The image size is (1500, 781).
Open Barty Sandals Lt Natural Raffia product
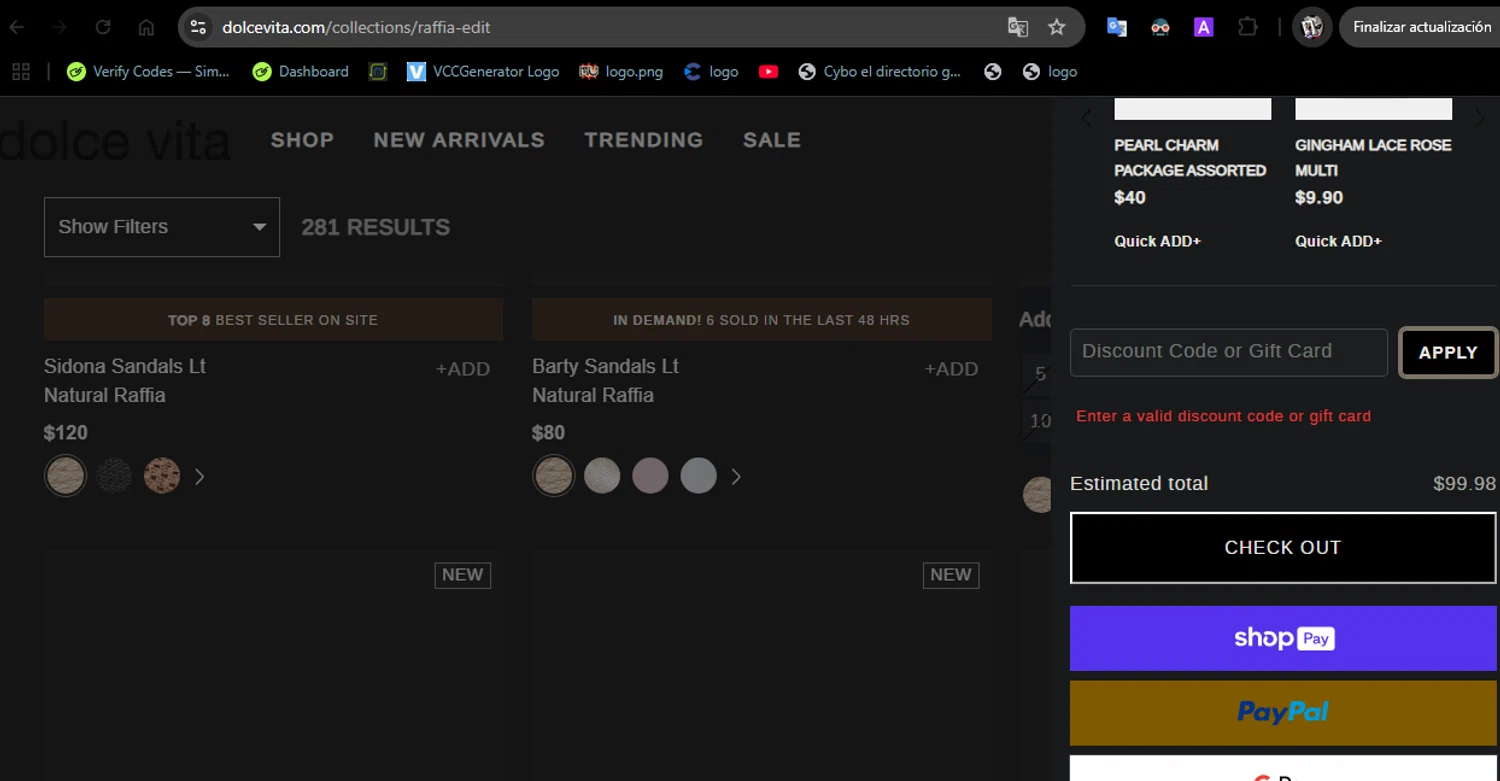(x=606, y=380)
